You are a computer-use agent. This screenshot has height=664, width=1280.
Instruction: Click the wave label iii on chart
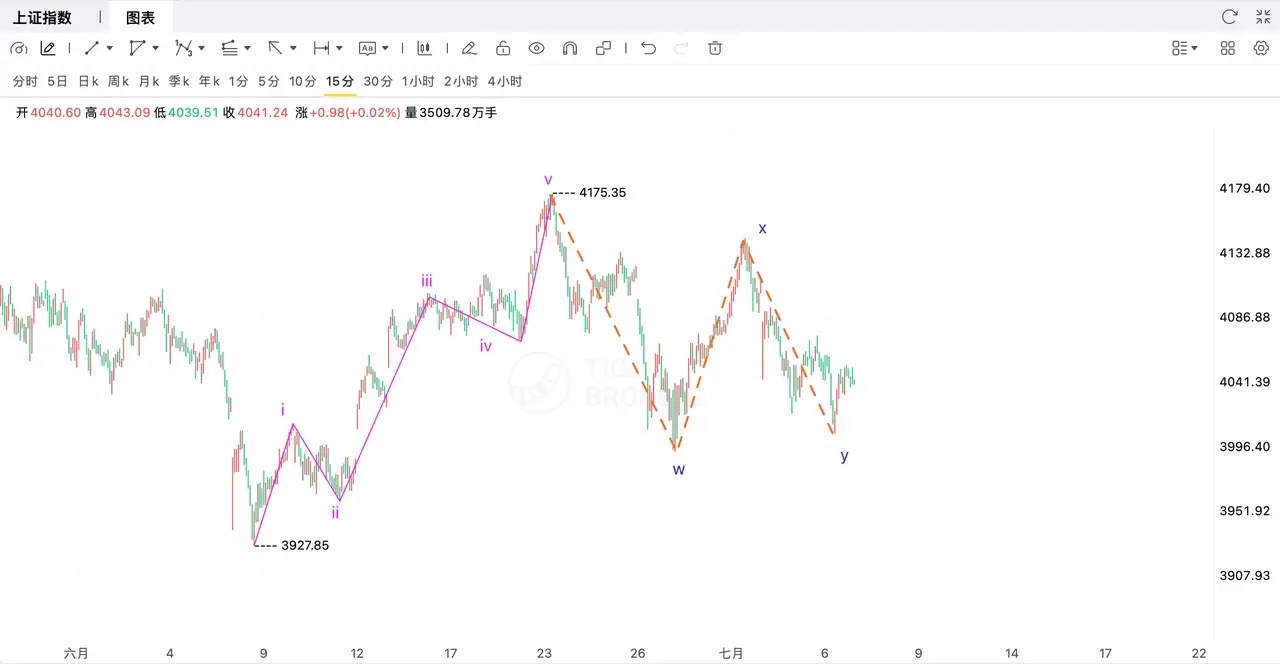pyautogui.click(x=427, y=281)
